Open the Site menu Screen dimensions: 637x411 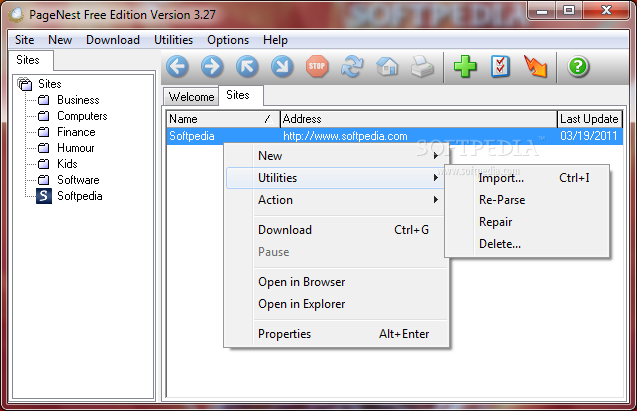coord(24,40)
